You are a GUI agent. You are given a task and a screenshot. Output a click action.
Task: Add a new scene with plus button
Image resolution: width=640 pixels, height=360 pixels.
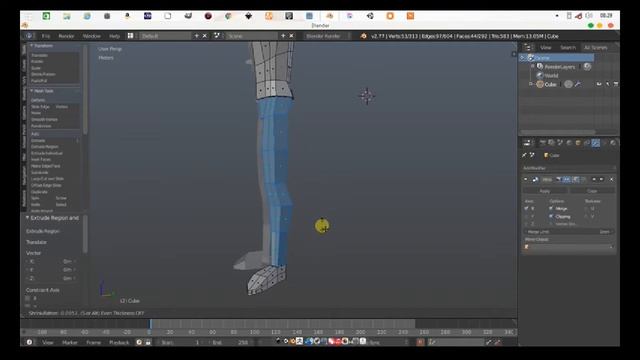coord(283,36)
